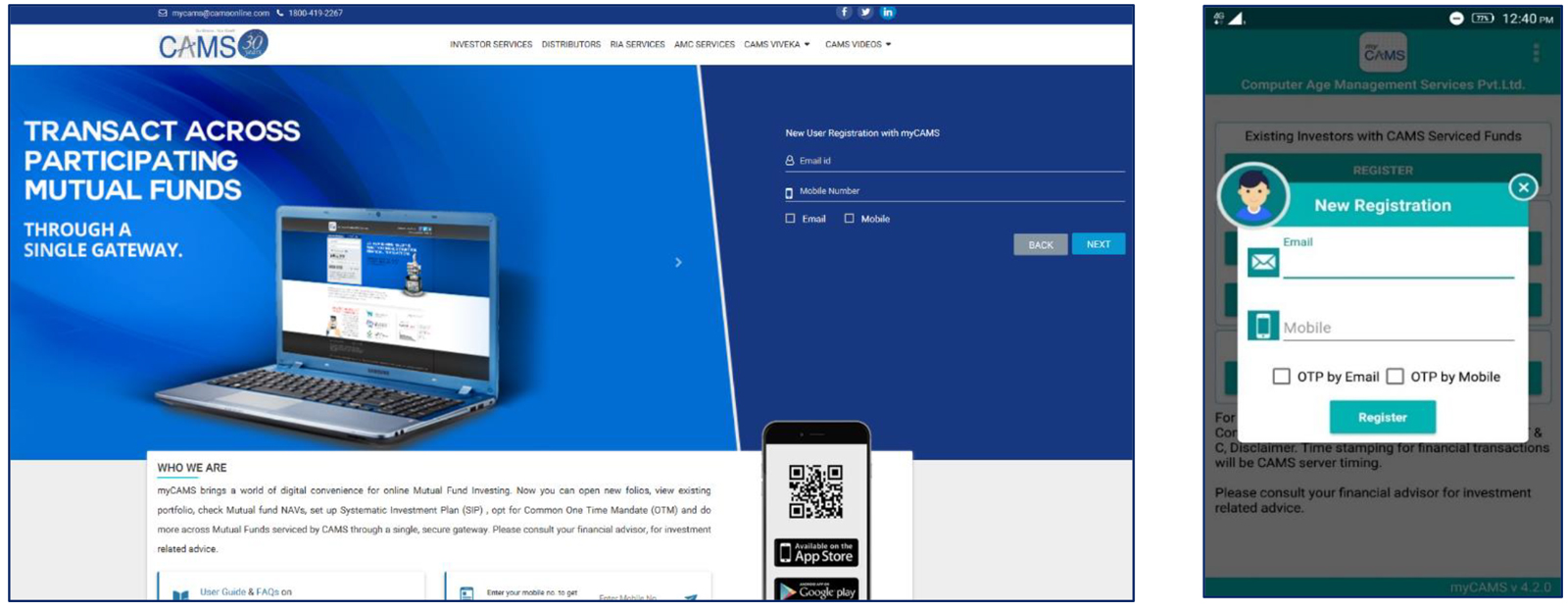Enable OTP by Email checkbox

[1281, 377]
